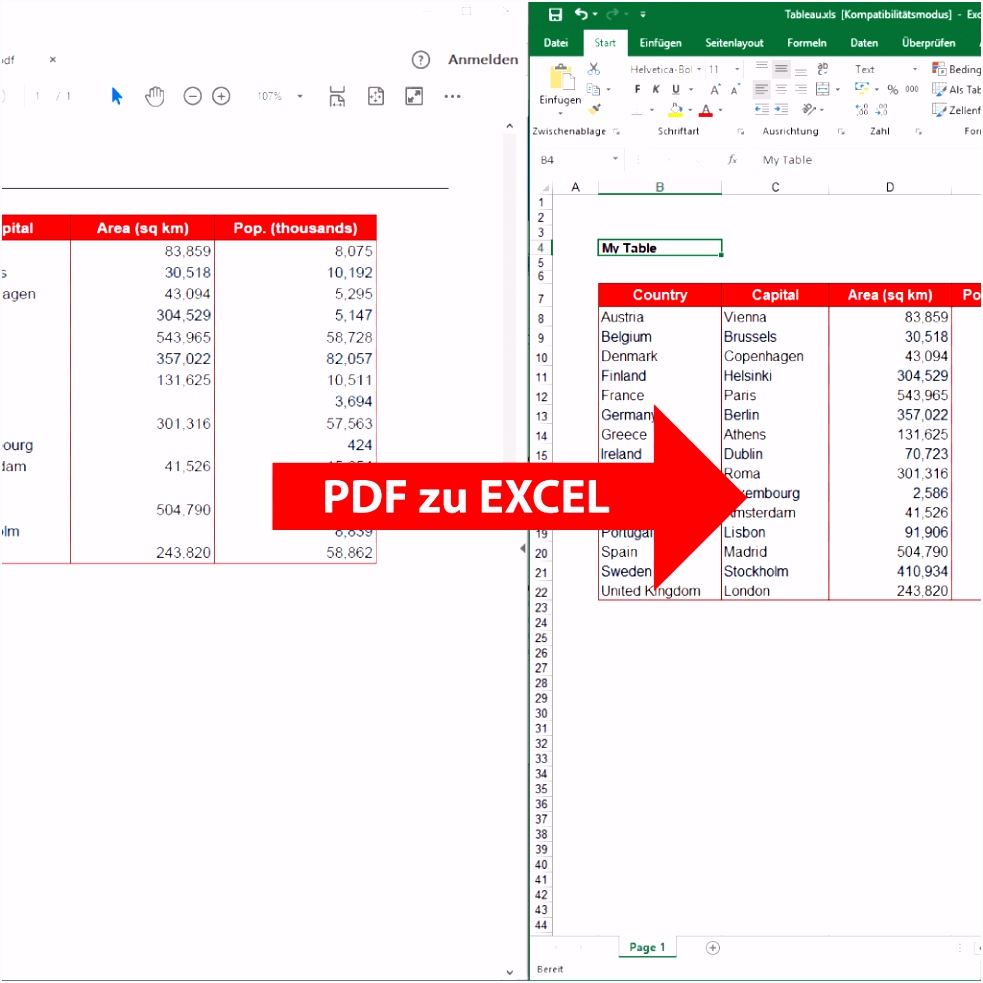Open the Datei tab
Viewport: 983px width, 983px height.
coord(555,43)
